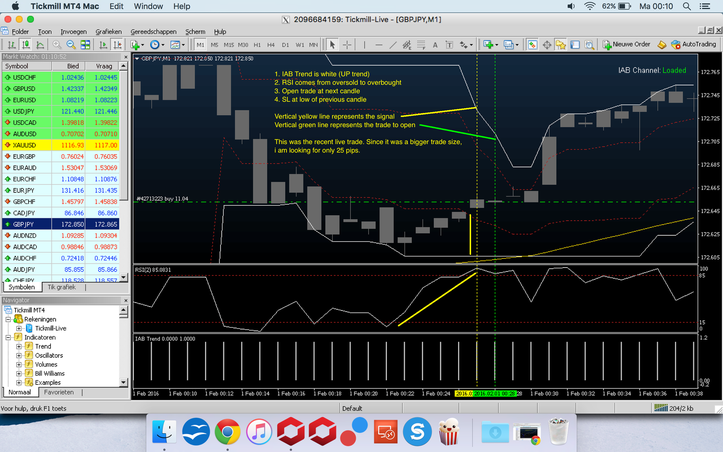Image resolution: width=723 pixels, height=452 pixels.
Task: Select the arrow cursor tool
Action: click(x=332, y=45)
